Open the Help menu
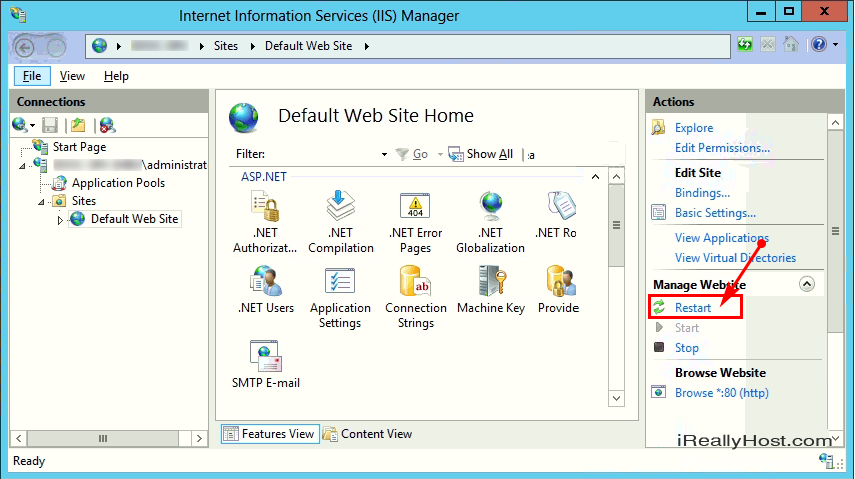The height and width of the screenshot is (479, 855). pos(116,76)
